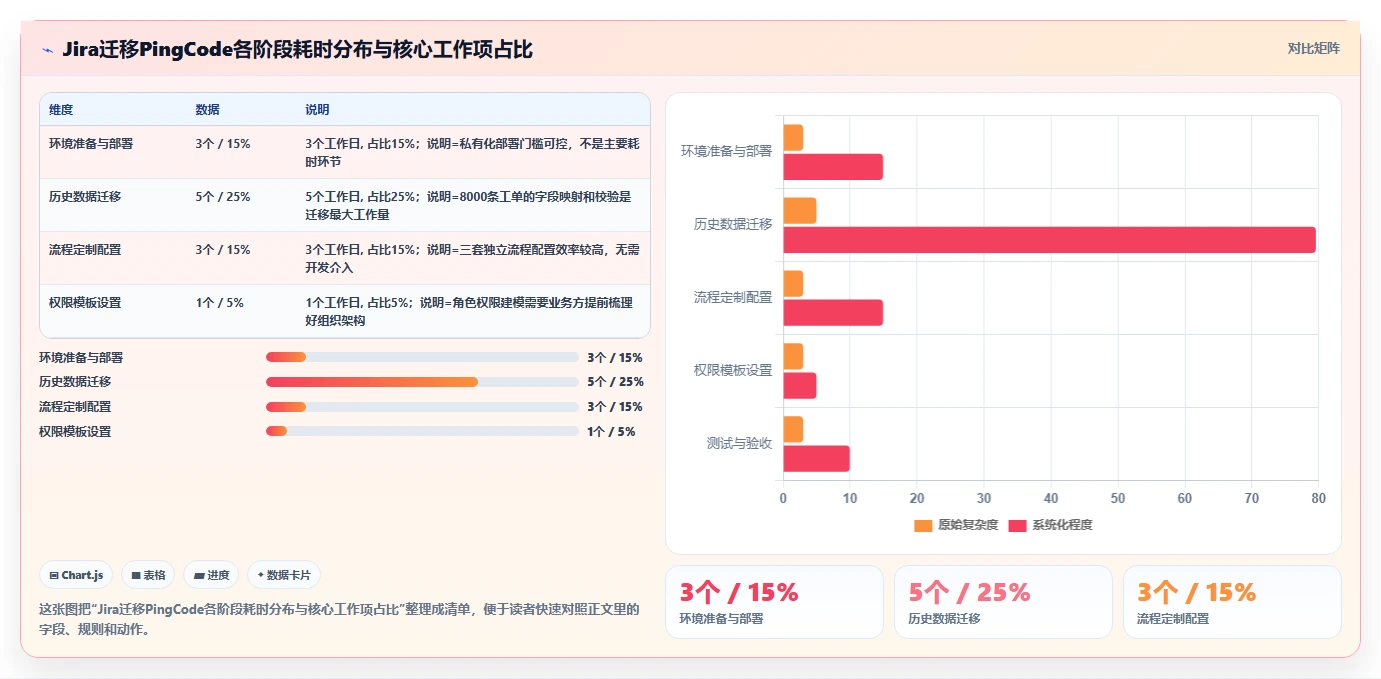
Task: Select 流程定制配置 table row name
Action: [85, 250]
